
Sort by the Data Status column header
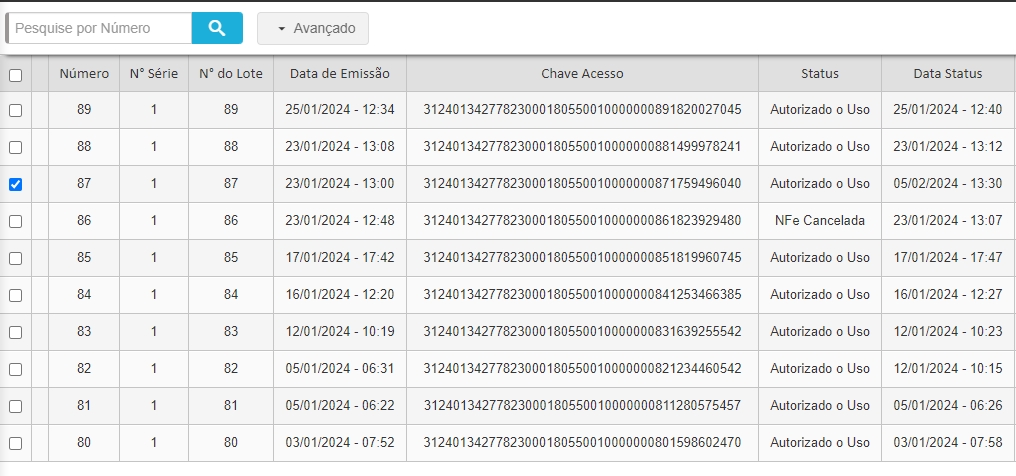point(947,73)
